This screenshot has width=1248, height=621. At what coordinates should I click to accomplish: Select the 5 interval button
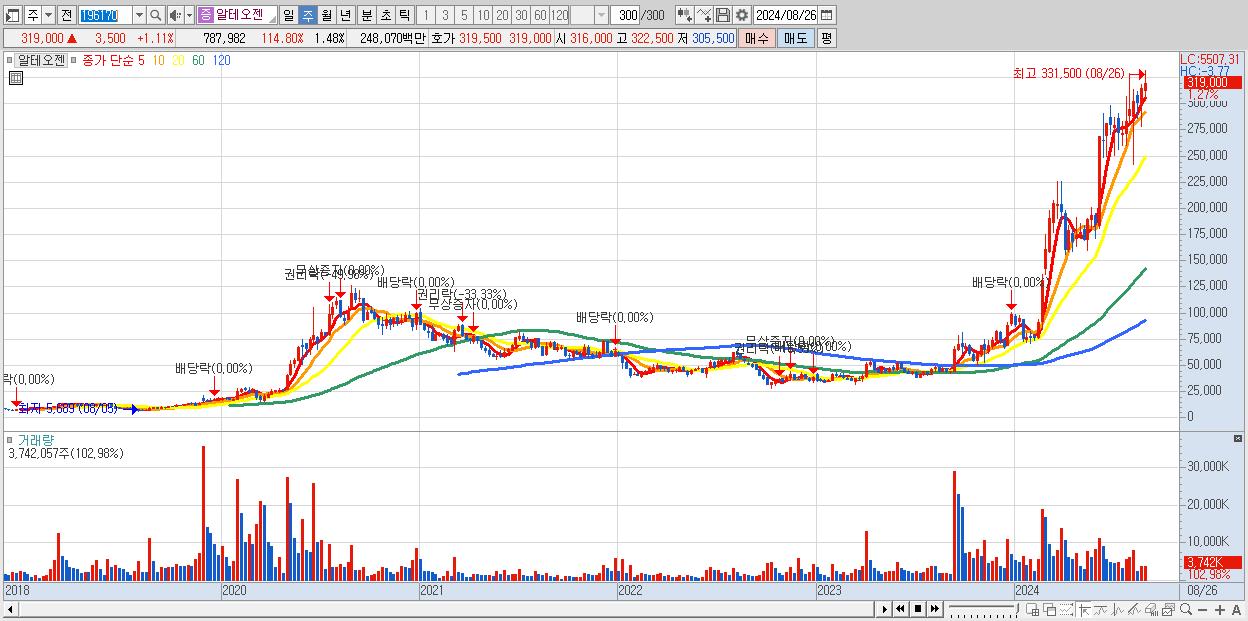pos(464,15)
